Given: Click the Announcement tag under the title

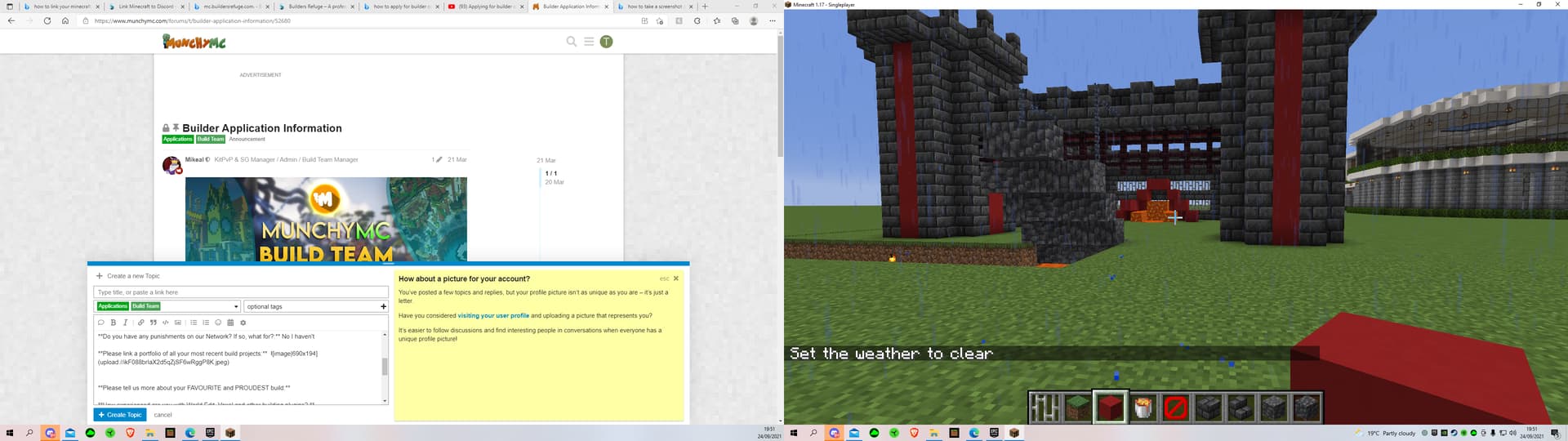Looking at the screenshot, I should [x=247, y=139].
